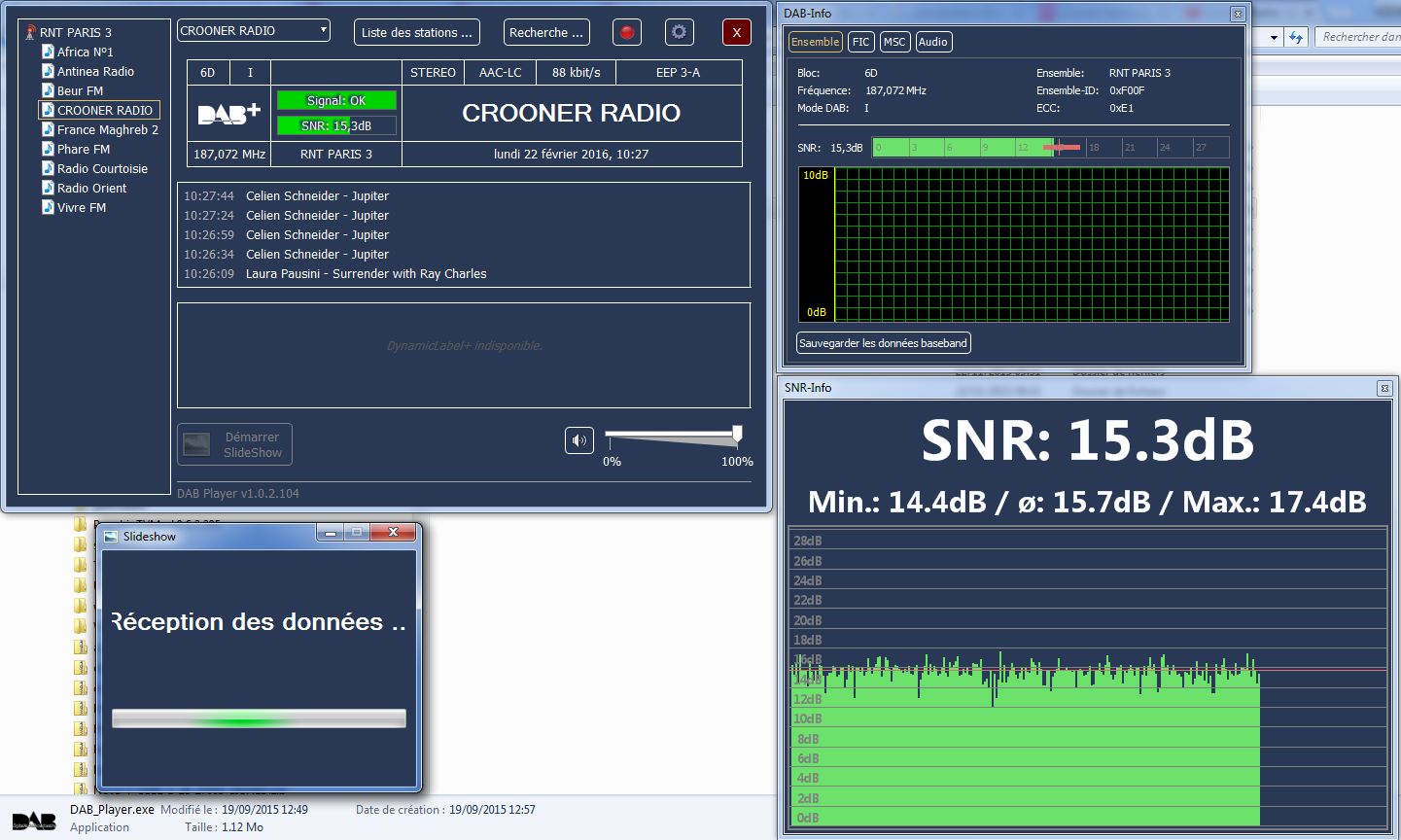Open the CROONER RADIO station dropdown
This screenshot has width=1401, height=840.
tap(254, 30)
